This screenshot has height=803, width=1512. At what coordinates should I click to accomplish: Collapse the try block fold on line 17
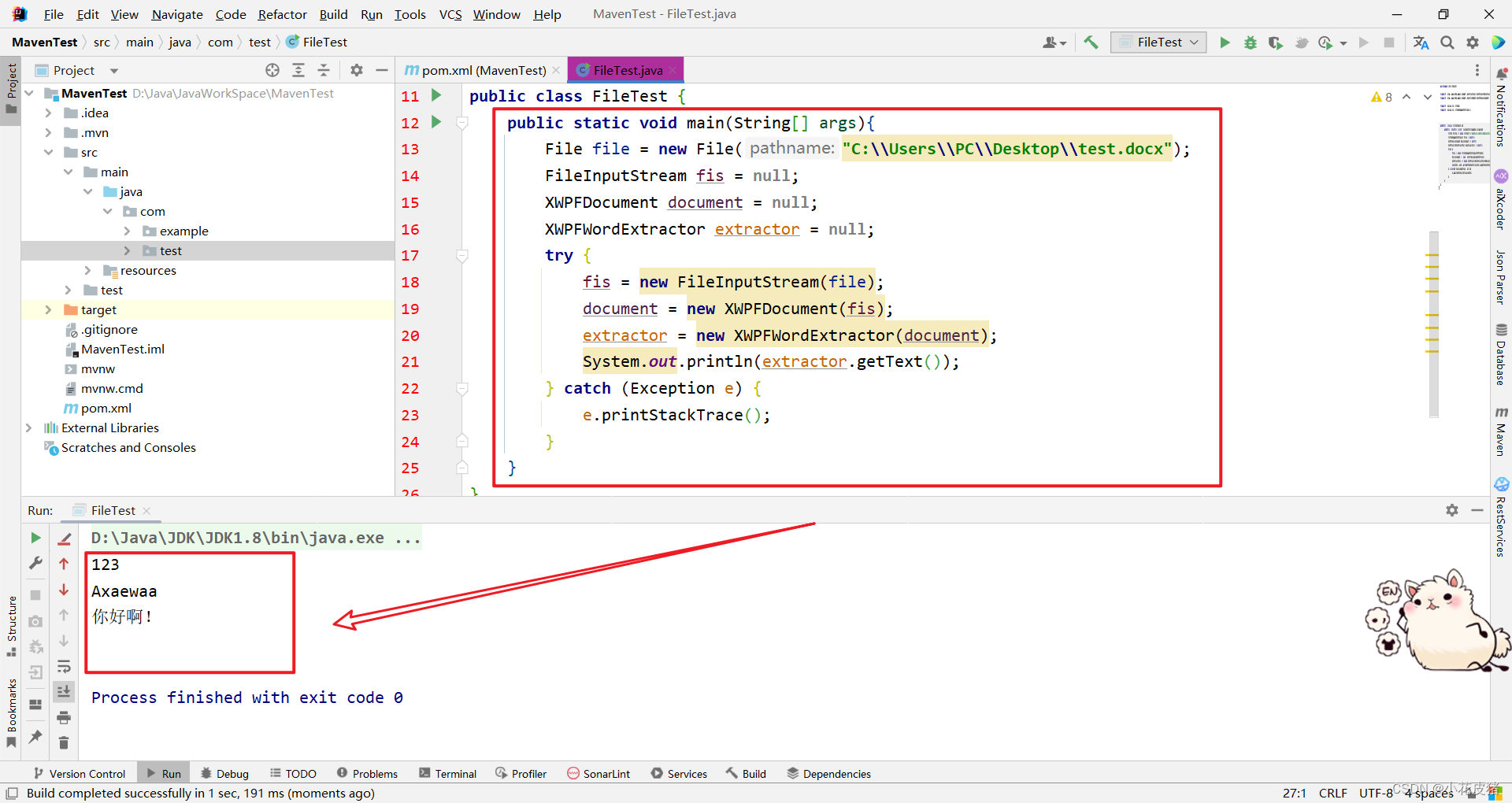(462, 255)
